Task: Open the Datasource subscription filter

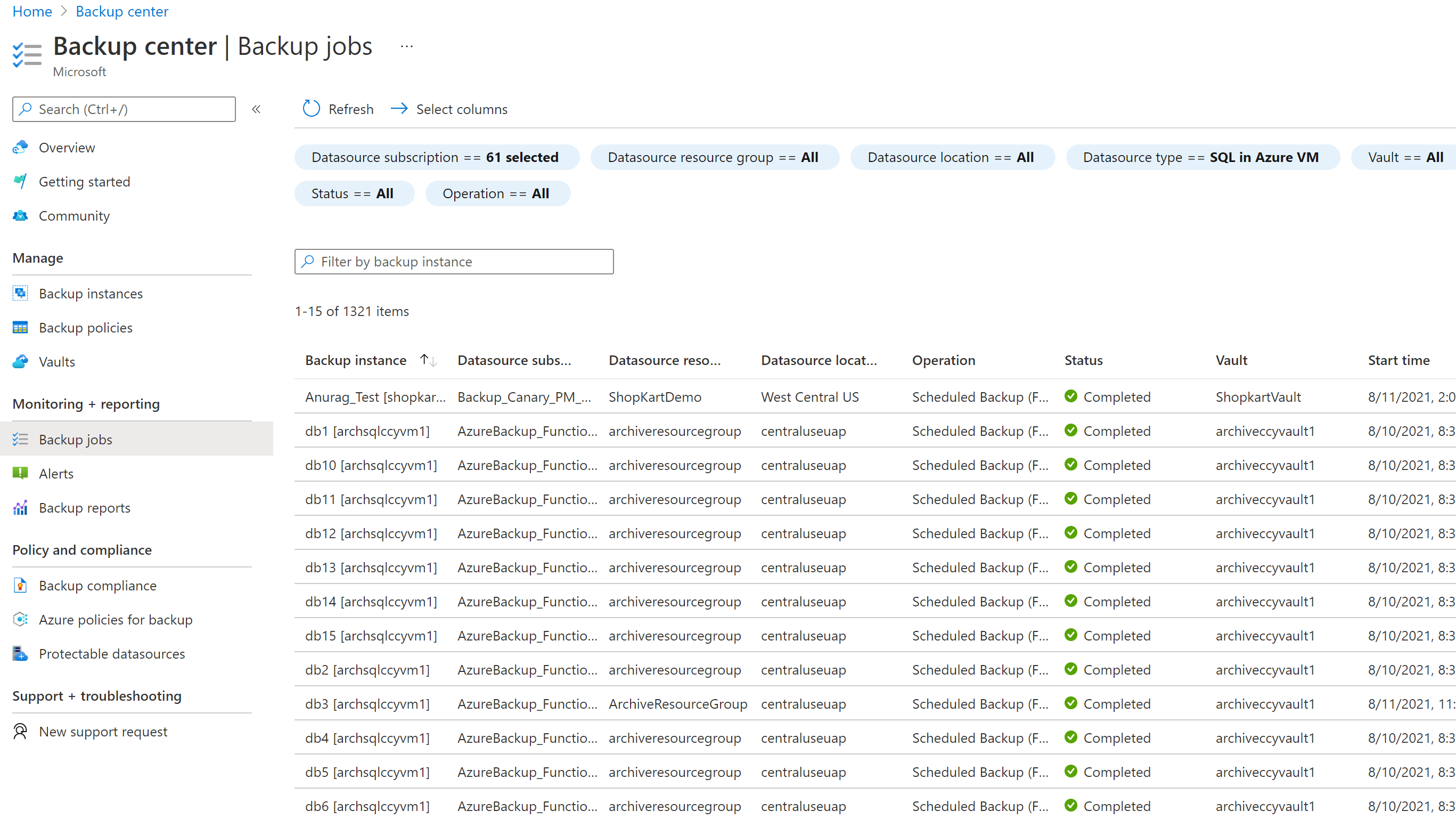Action: [x=435, y=157]
